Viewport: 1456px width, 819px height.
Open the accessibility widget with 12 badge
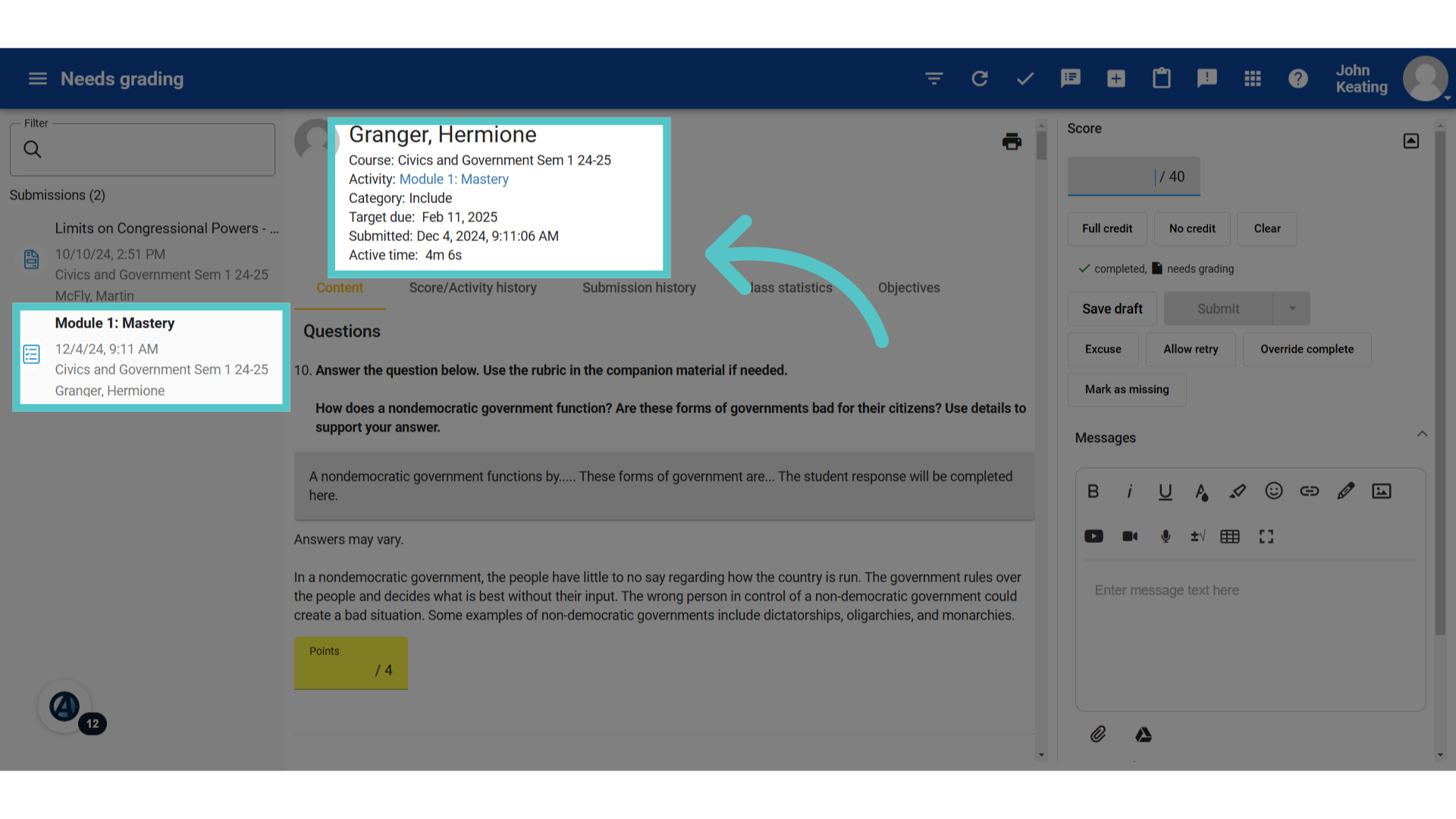click(x=65, y=707)
